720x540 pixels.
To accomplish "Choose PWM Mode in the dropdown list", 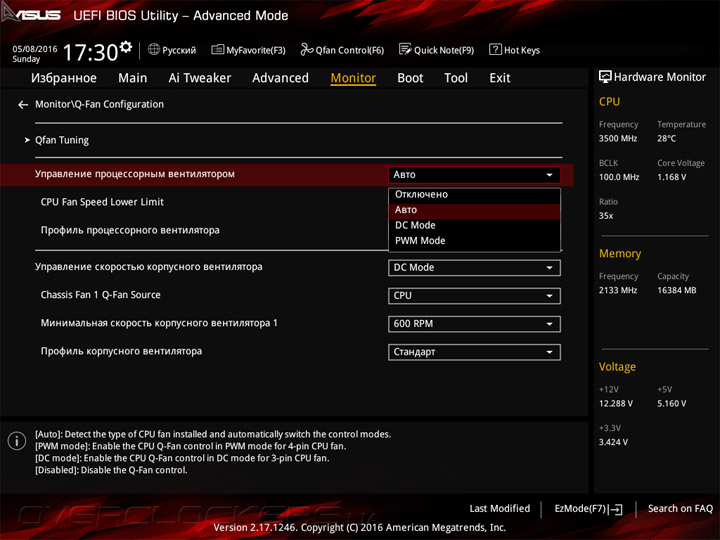I will point(474,241).
